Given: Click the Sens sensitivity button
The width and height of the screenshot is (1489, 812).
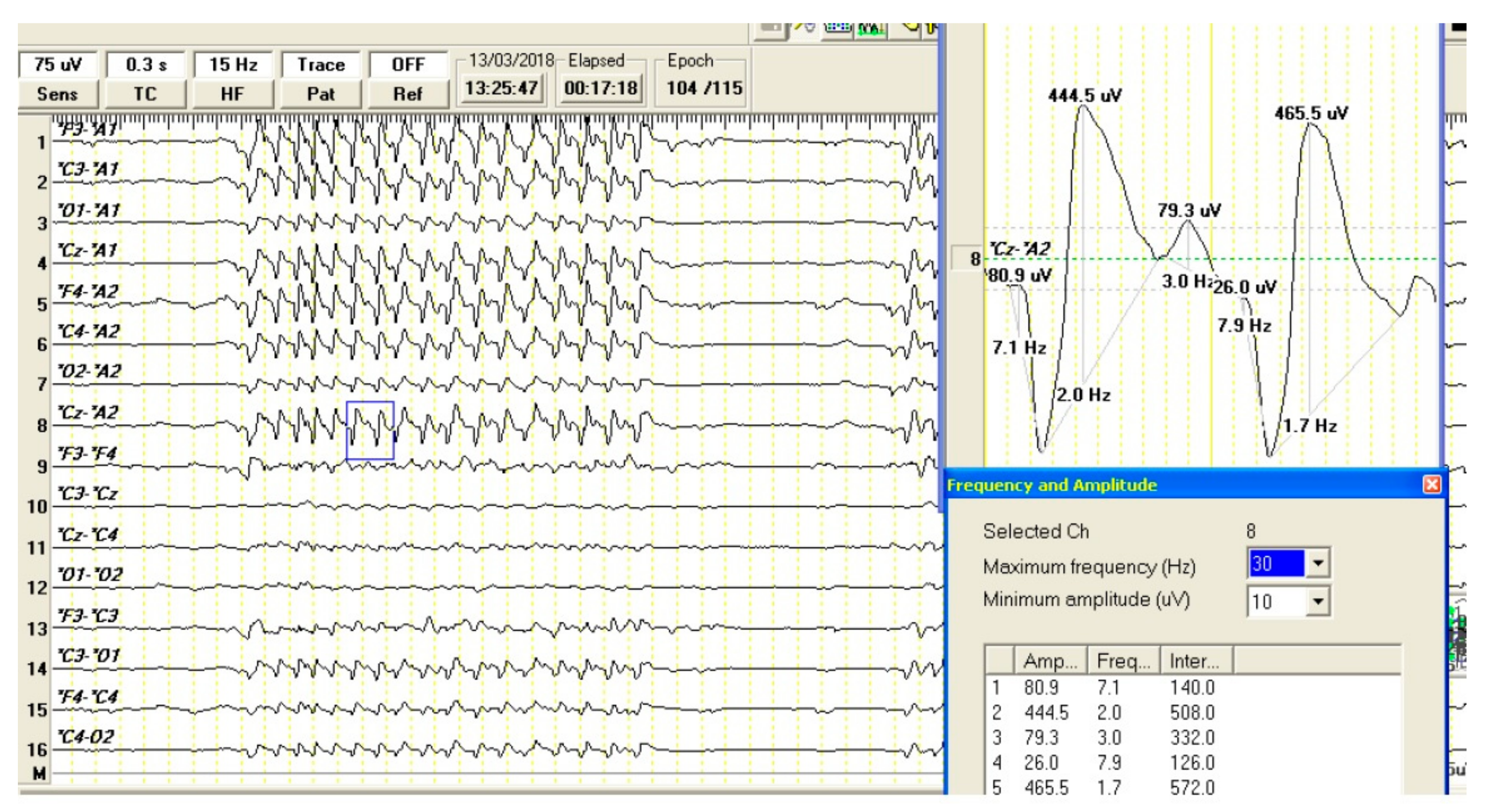Looking at the screenshot, I should click(57, 93).
